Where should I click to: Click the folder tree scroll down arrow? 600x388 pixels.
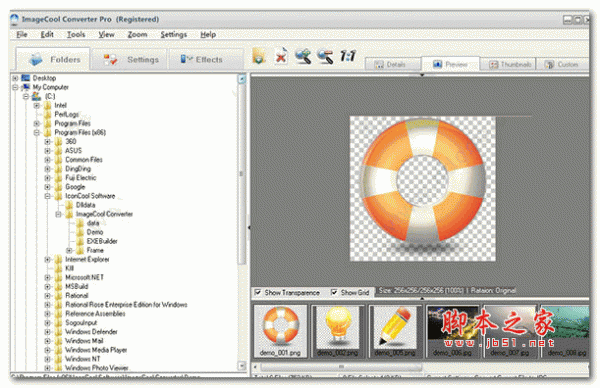point(242,366)
